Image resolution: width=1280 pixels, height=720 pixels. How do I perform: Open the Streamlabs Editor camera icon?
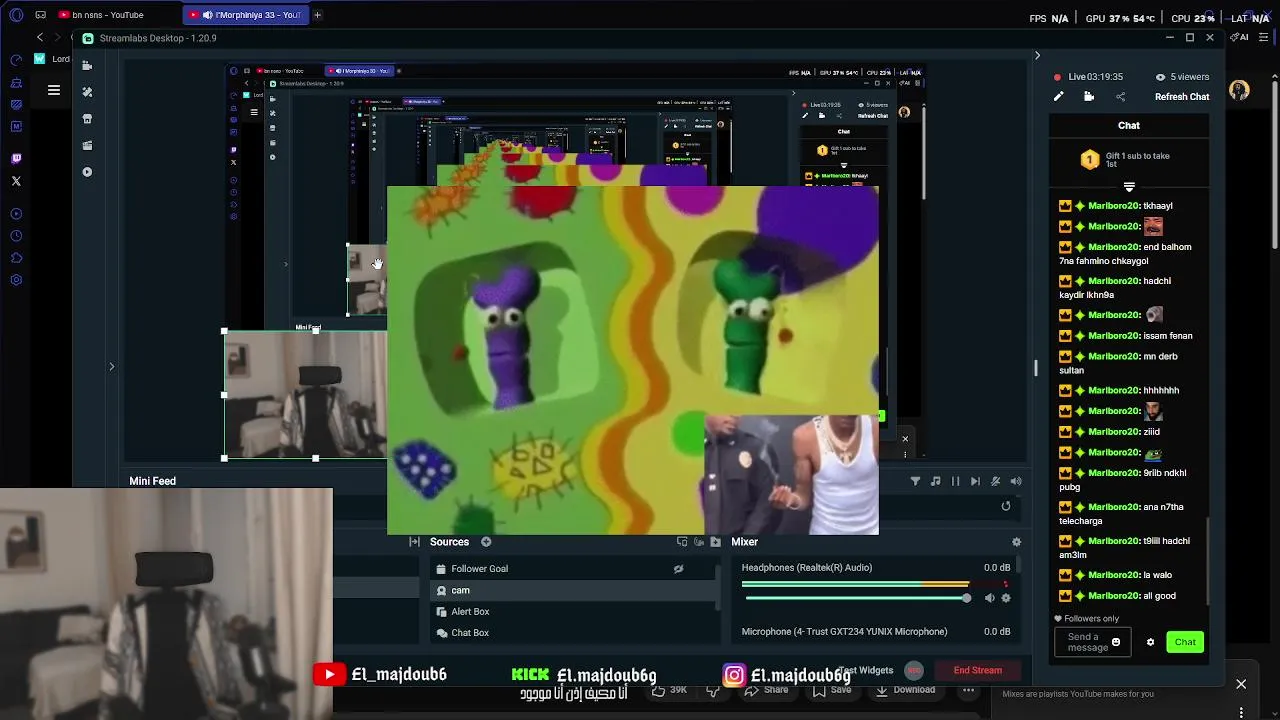pos(88,66)
